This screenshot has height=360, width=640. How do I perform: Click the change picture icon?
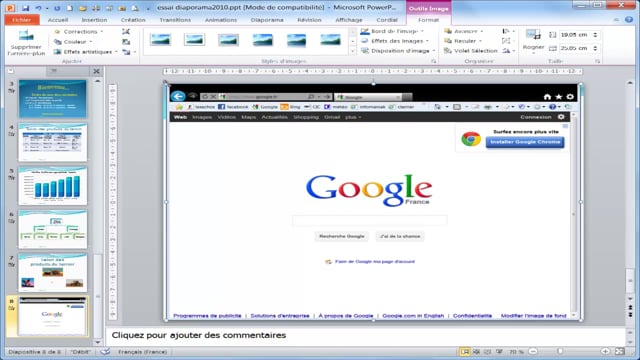[x=126, y=42]
